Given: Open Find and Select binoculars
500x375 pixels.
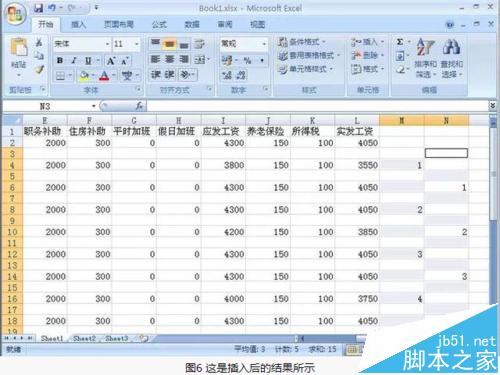Looking at the screenshot, I should point(451,58).
